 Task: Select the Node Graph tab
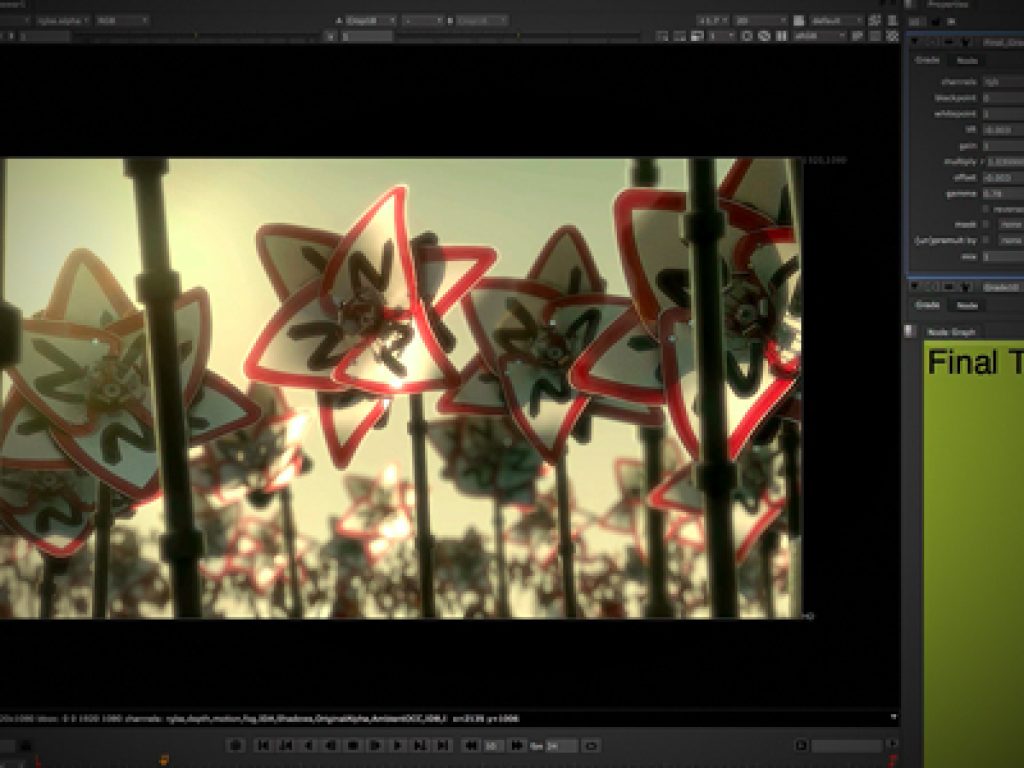(x=951, y=331)
